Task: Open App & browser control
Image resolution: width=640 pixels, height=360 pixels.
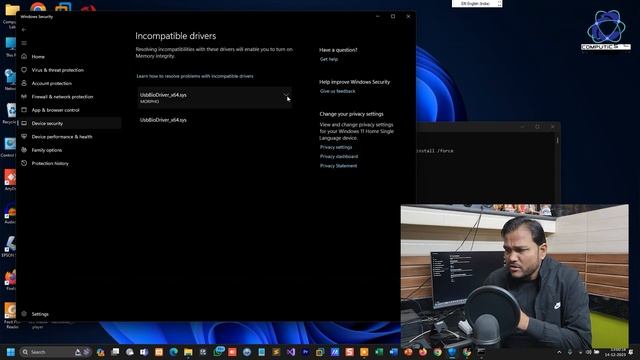Action: point(56,110)
